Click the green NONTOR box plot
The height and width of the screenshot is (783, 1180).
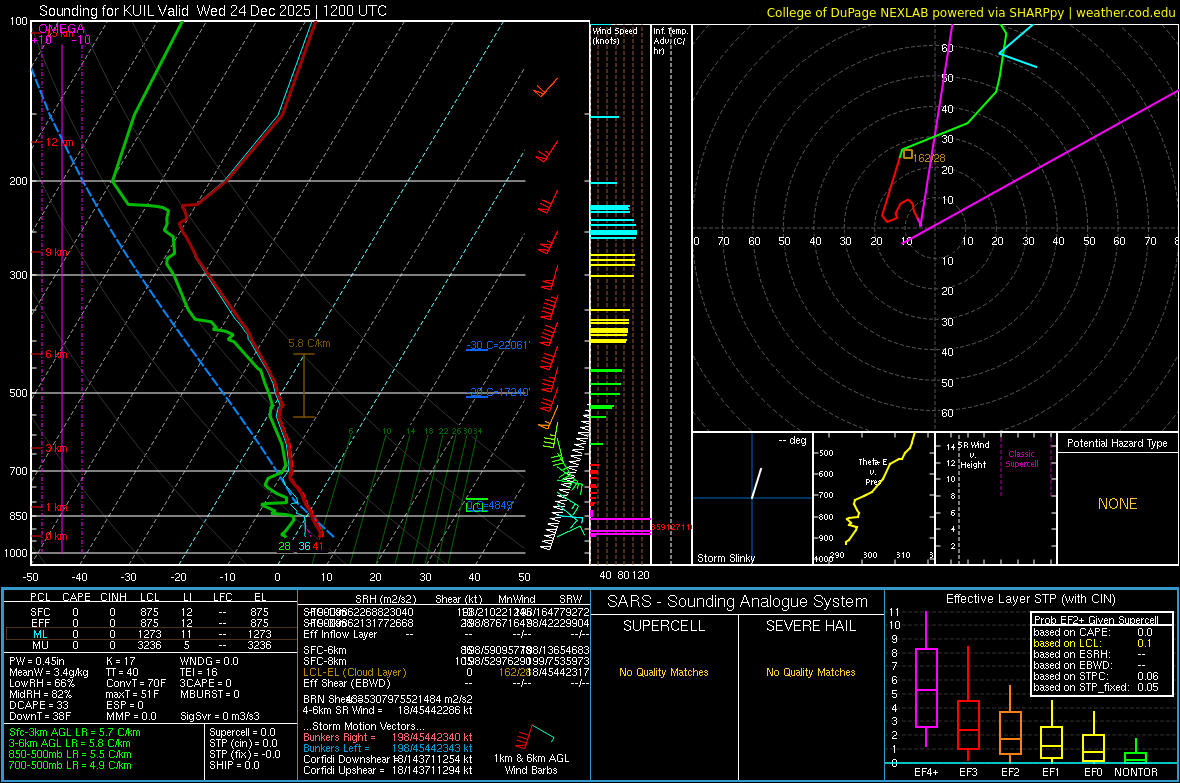(x=1136, y=753)
